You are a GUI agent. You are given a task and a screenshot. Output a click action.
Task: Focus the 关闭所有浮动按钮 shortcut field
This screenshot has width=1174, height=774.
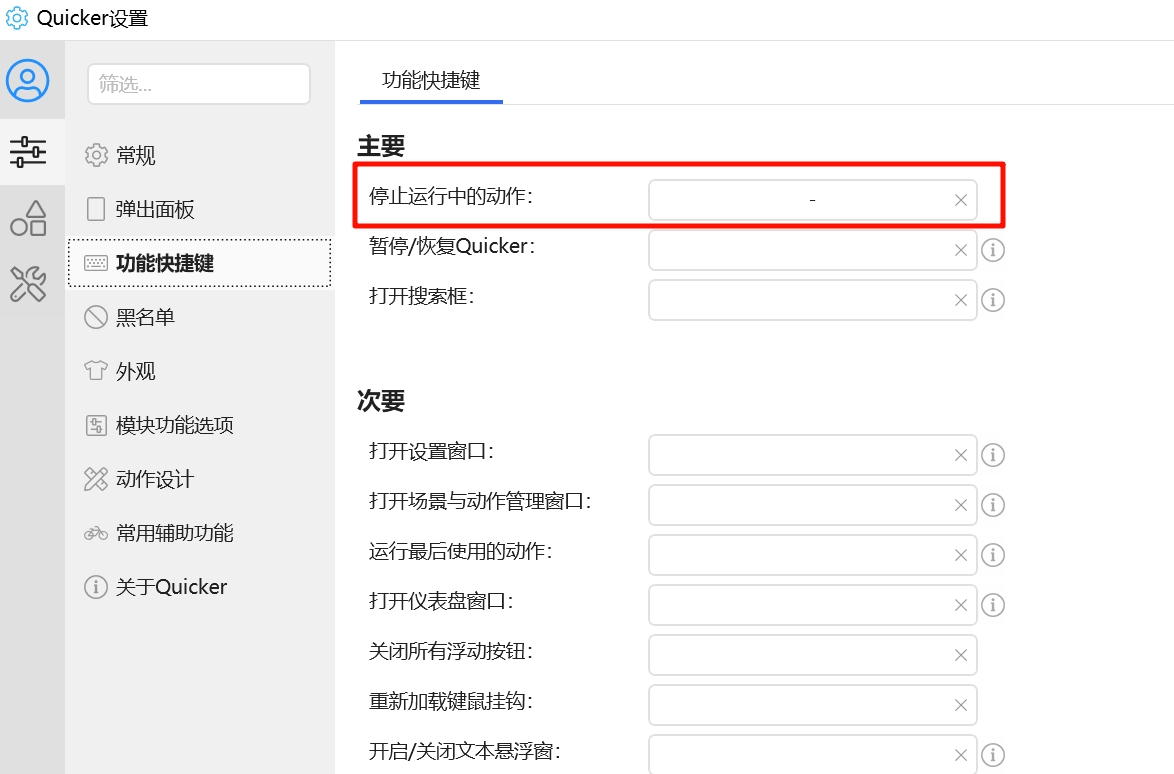pos(812,655)
